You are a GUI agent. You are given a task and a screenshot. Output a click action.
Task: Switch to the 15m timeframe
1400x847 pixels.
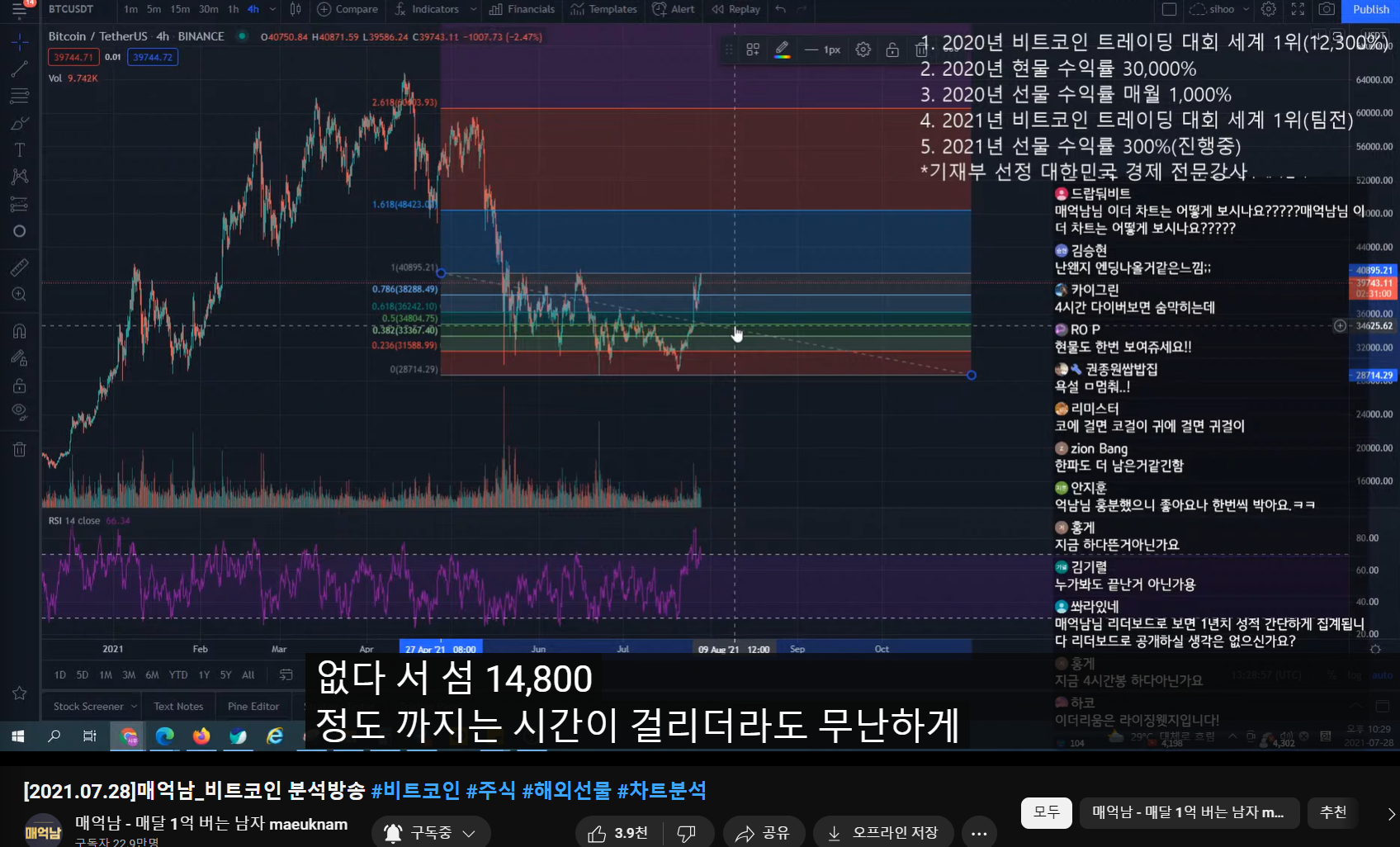pos(180,9)
